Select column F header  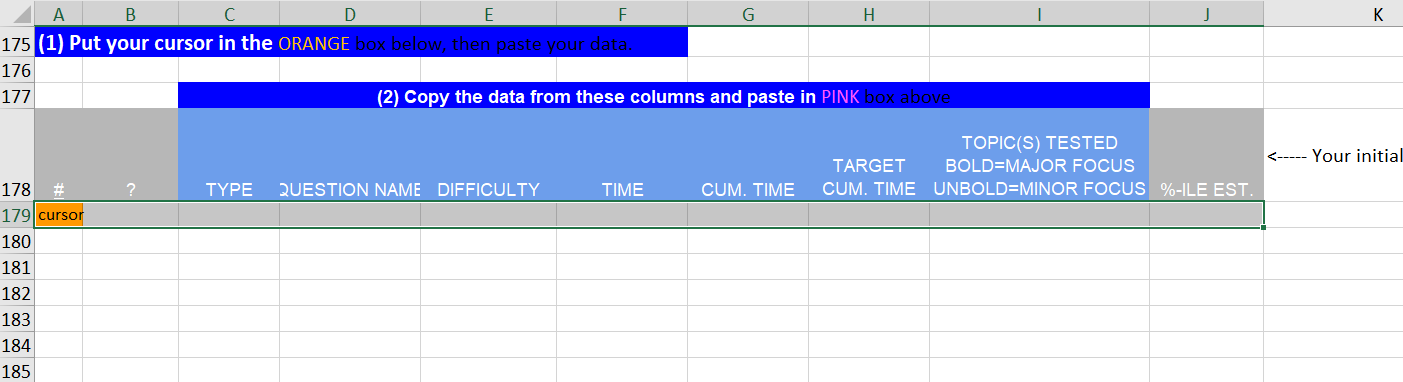(x=622, y=14)
